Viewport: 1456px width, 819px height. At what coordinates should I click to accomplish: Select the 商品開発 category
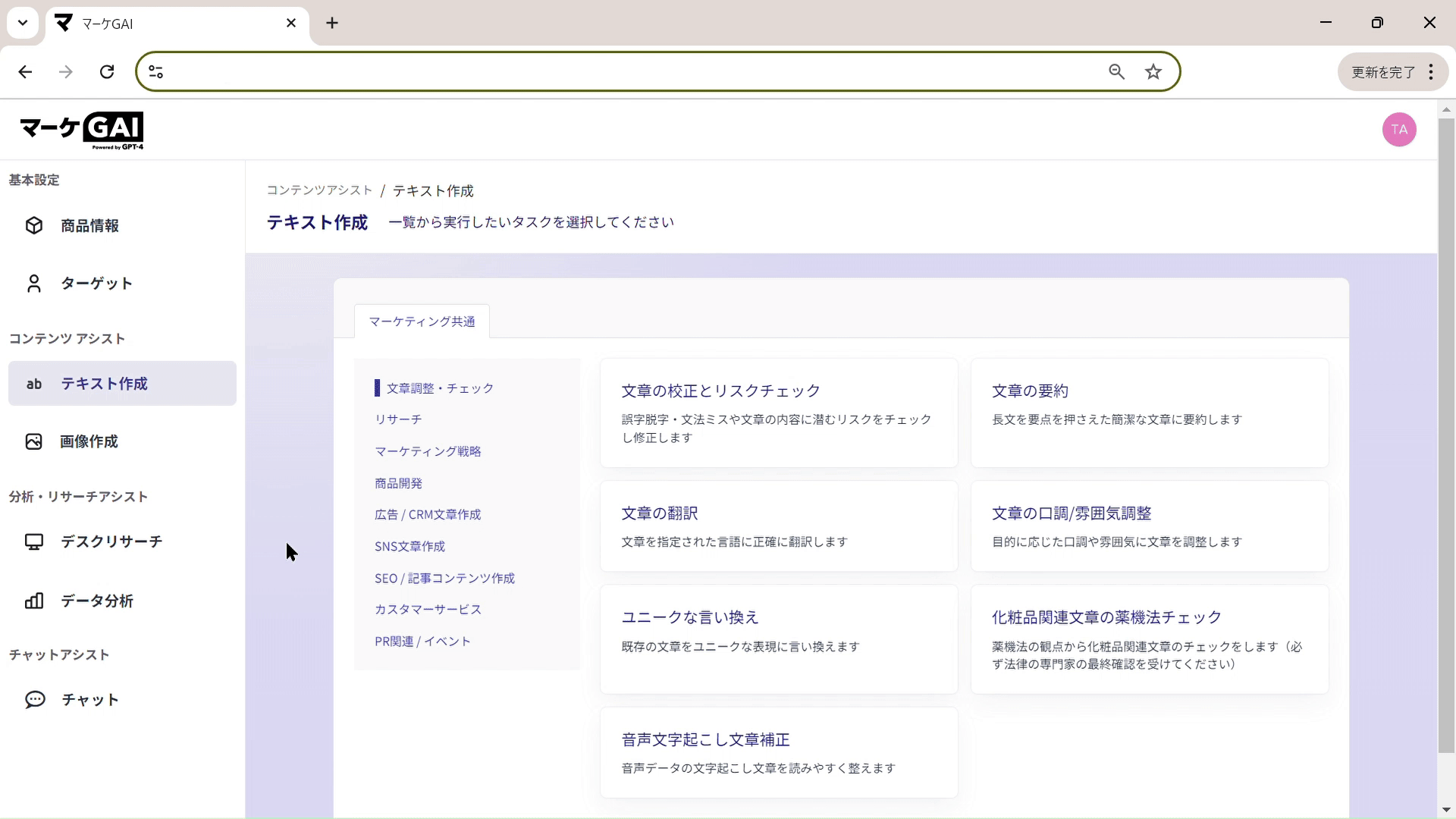click(x=398, y=483)
